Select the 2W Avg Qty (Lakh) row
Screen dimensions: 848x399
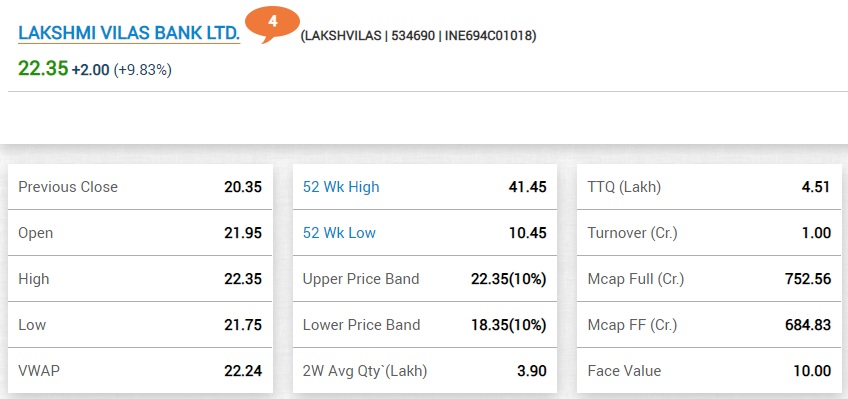click(425, 370)
